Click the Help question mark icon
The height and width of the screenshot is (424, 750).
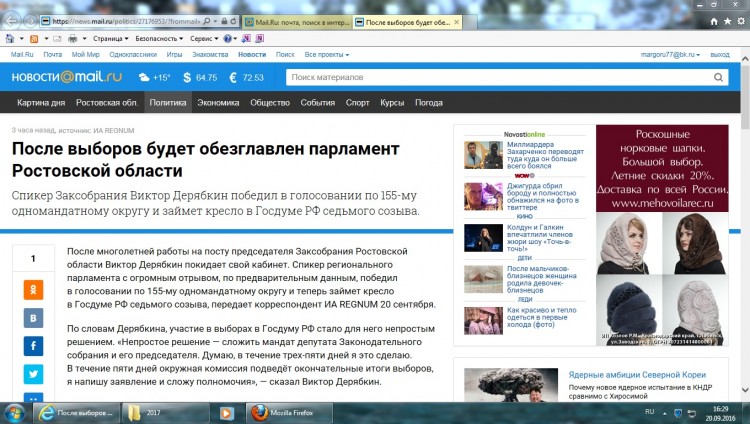(228, 38)
